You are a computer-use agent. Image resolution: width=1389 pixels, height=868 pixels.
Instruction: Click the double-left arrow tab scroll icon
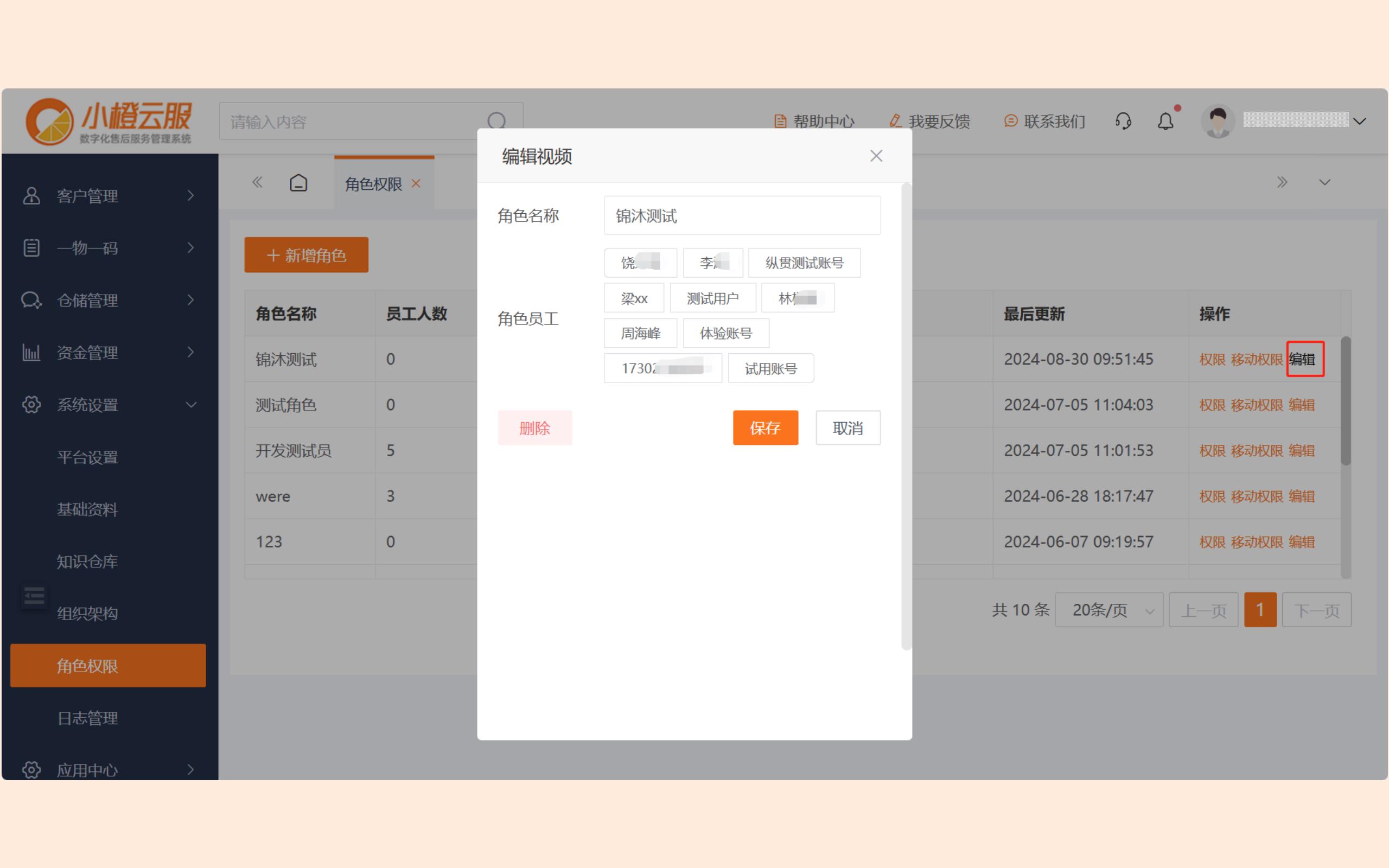pos(257,183)
